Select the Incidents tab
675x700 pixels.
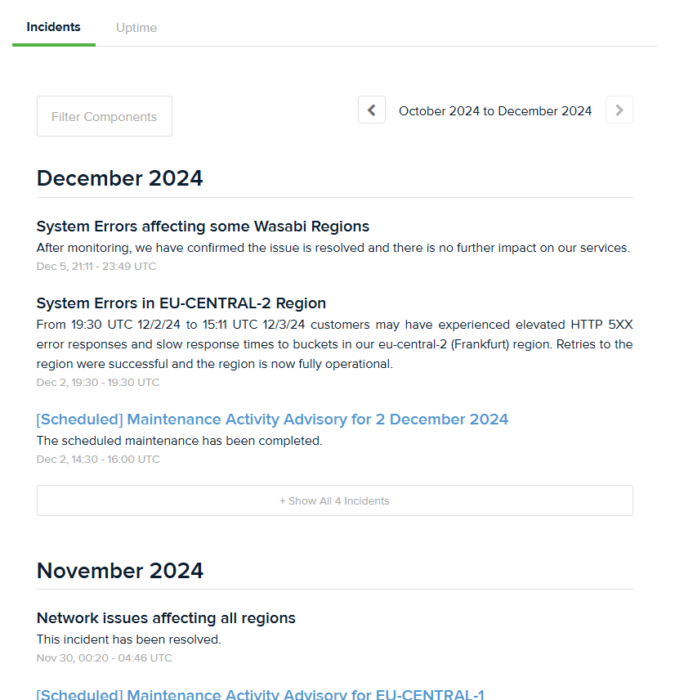click(54, 27)
